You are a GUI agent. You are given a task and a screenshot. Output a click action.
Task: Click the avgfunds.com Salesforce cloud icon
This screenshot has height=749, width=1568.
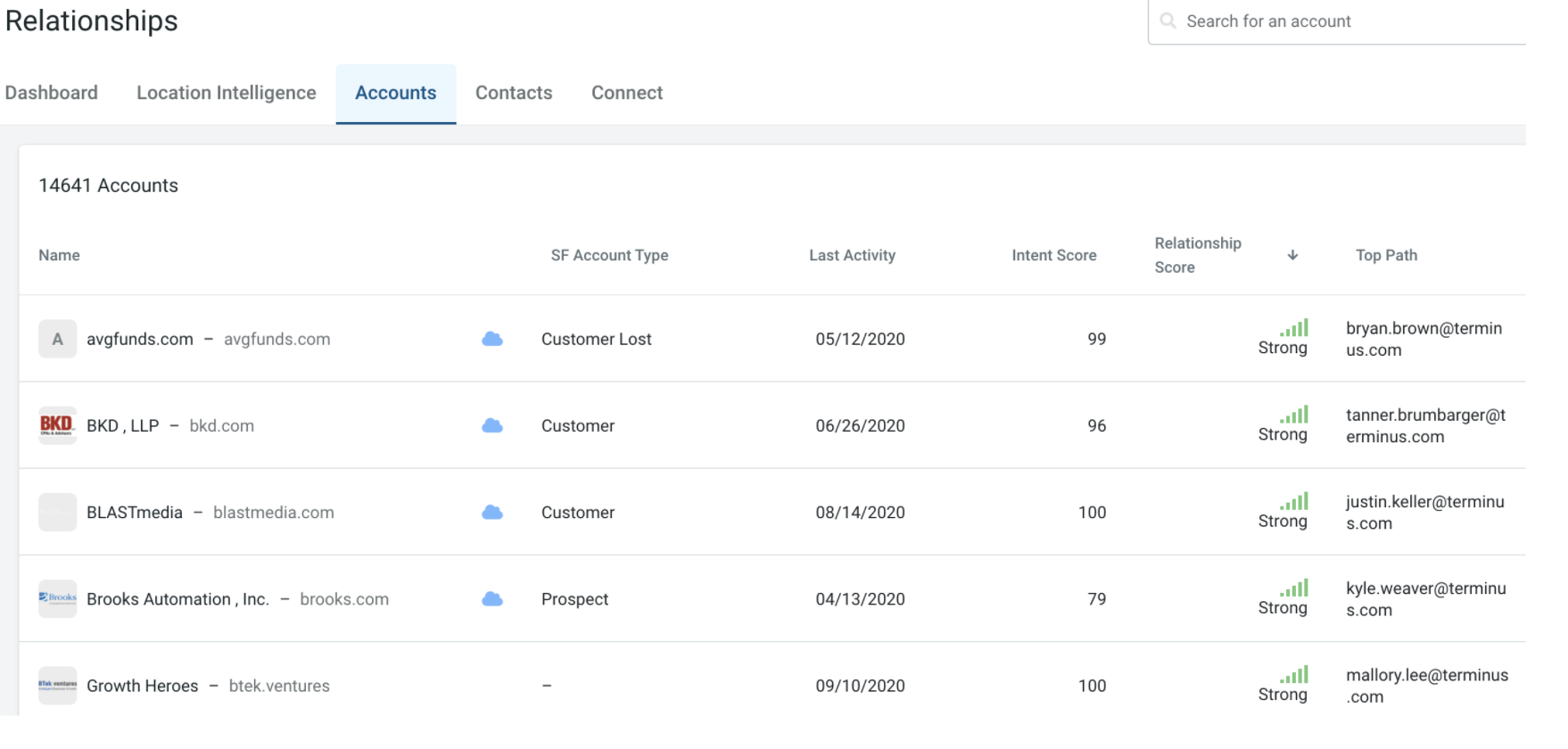pyautogui.click(x=492, y=339)
